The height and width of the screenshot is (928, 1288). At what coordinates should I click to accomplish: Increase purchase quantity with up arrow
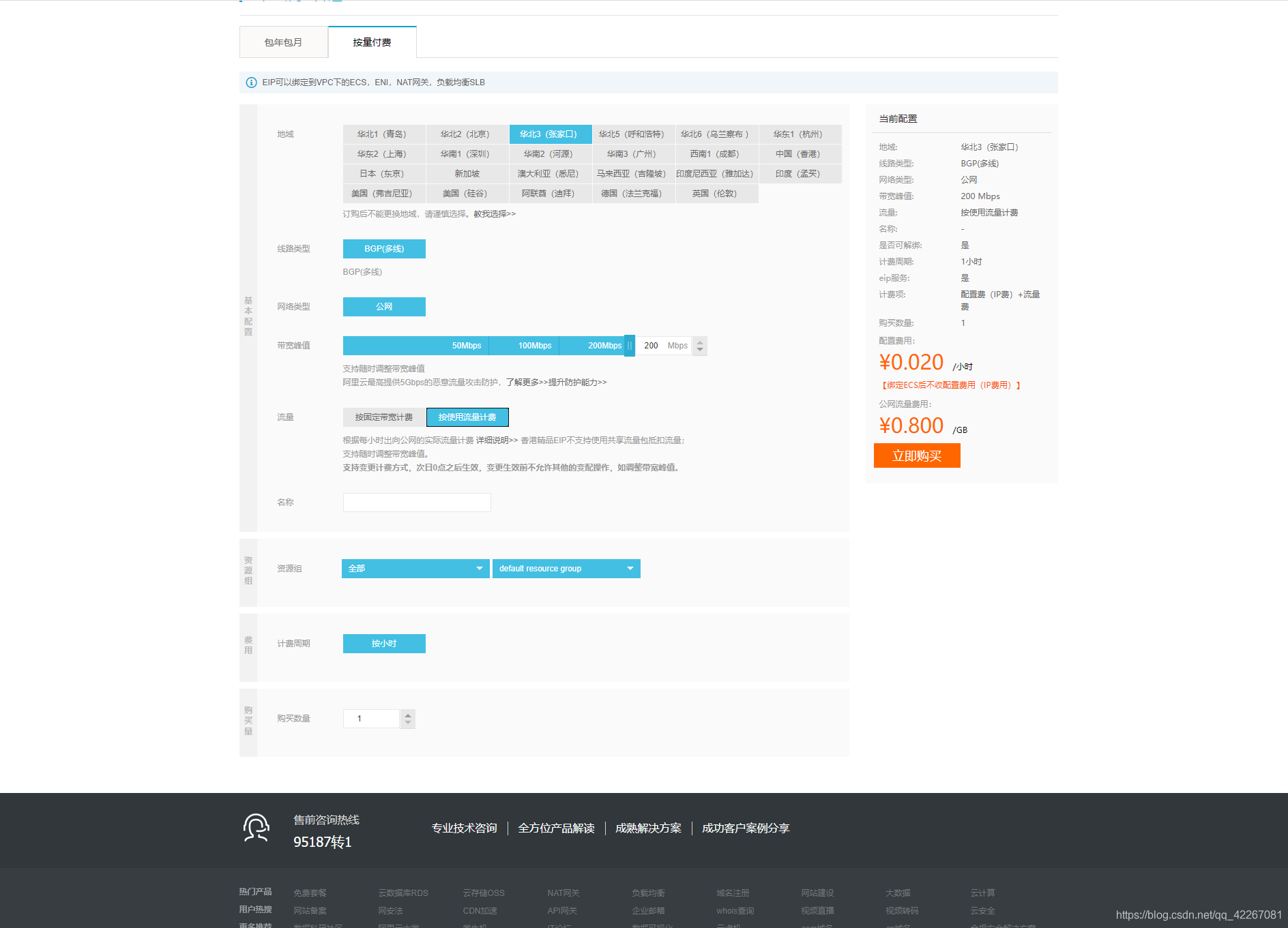408,715
